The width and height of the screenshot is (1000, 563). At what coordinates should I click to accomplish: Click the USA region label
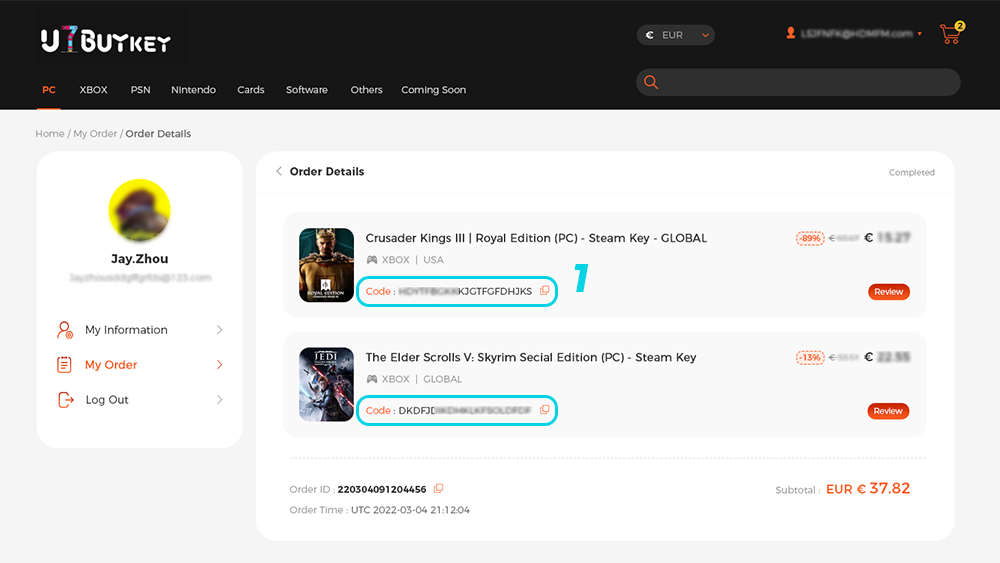(x=433, y=260)
